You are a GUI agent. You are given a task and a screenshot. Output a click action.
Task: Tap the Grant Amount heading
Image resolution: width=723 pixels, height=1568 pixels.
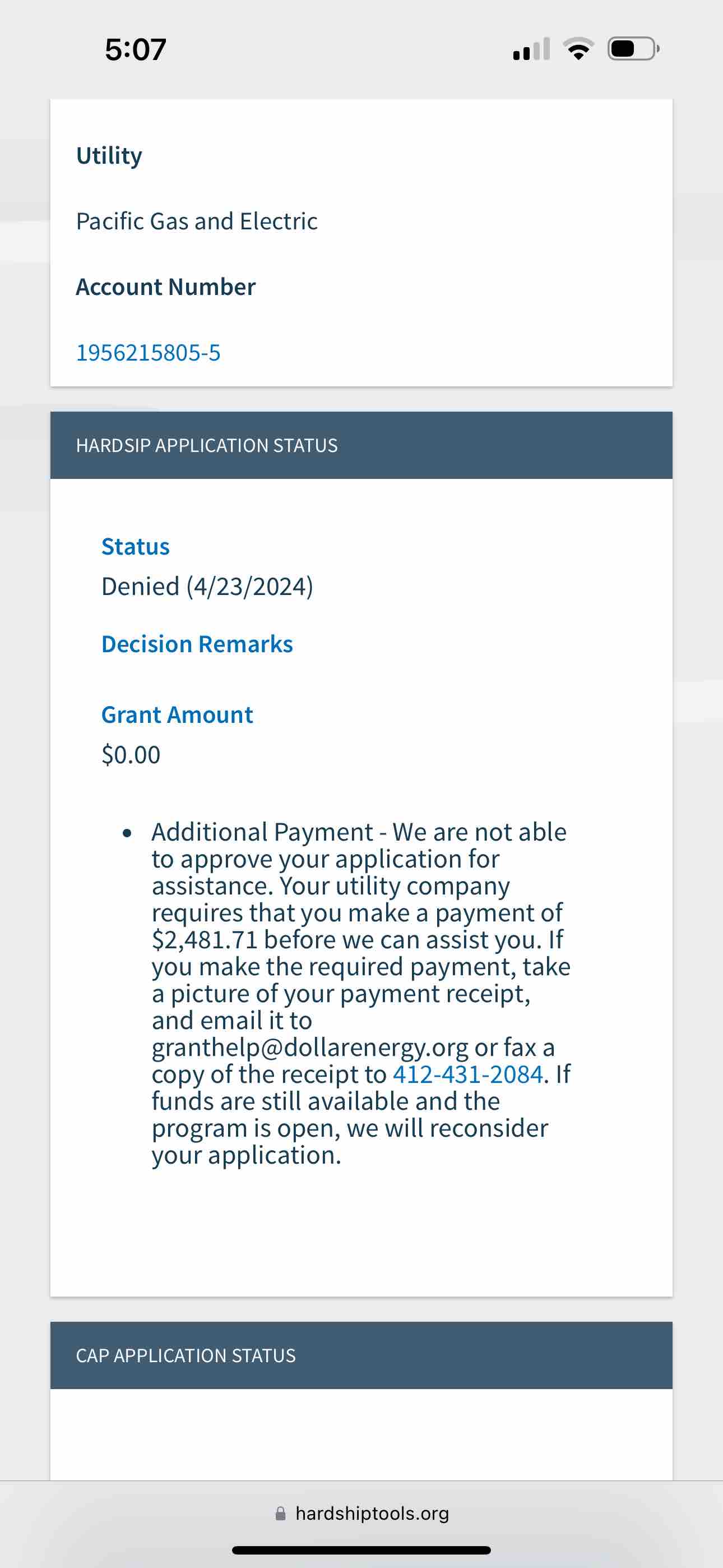pos(177,714)
